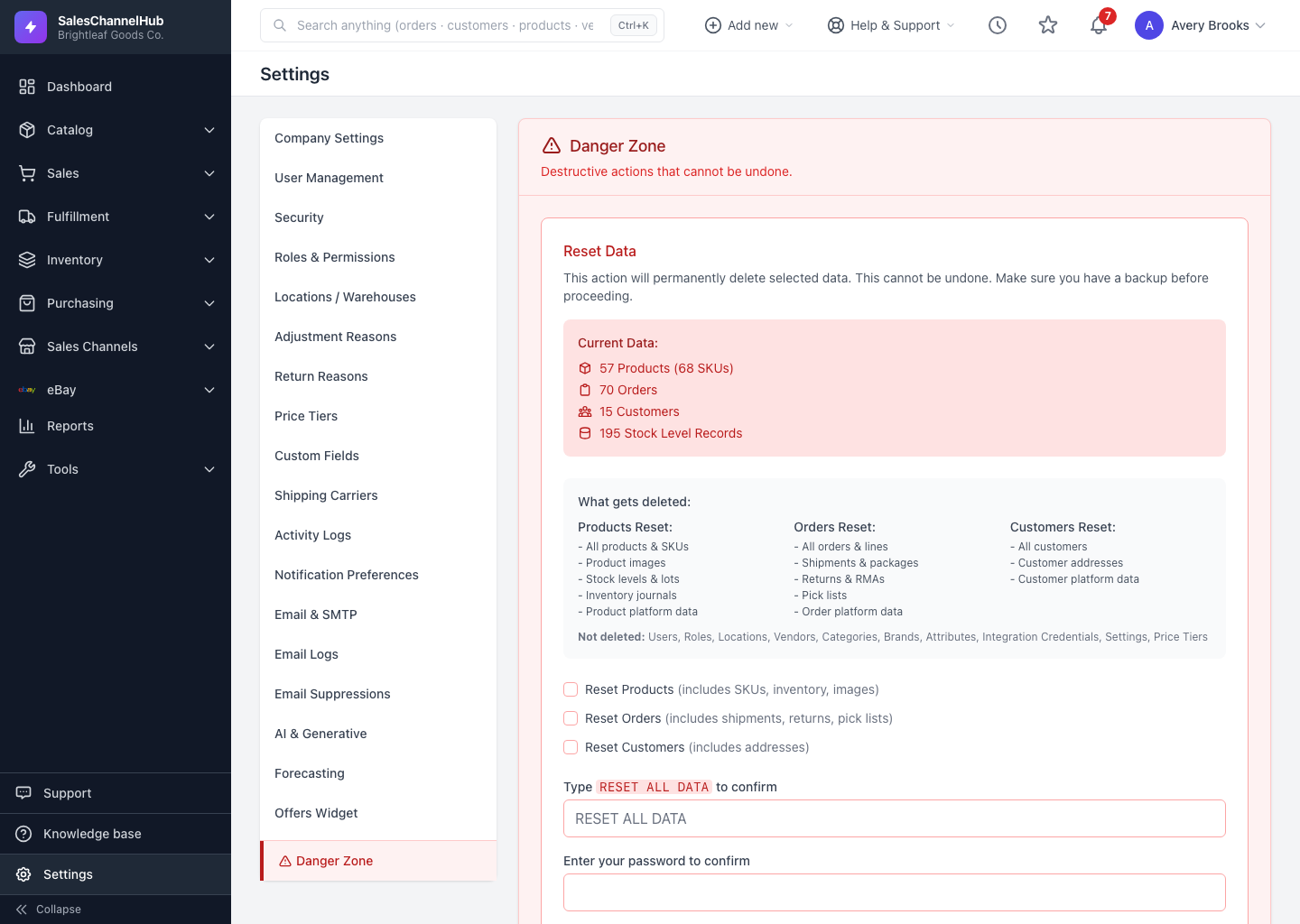Image resolution: width=1300 pixels, height=924 pixels.
Task: Select the Danger Zone settings tab
Action: point(378,861)
